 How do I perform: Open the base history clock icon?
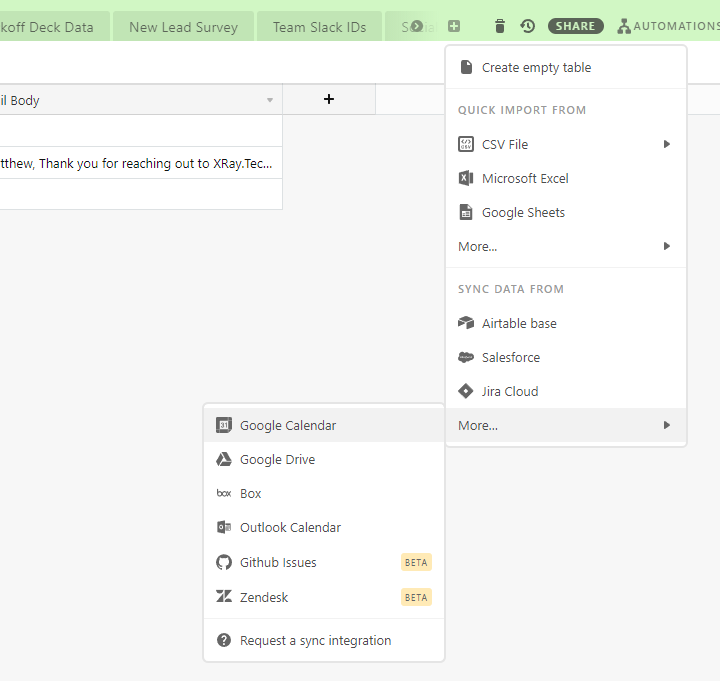[528, 26]
